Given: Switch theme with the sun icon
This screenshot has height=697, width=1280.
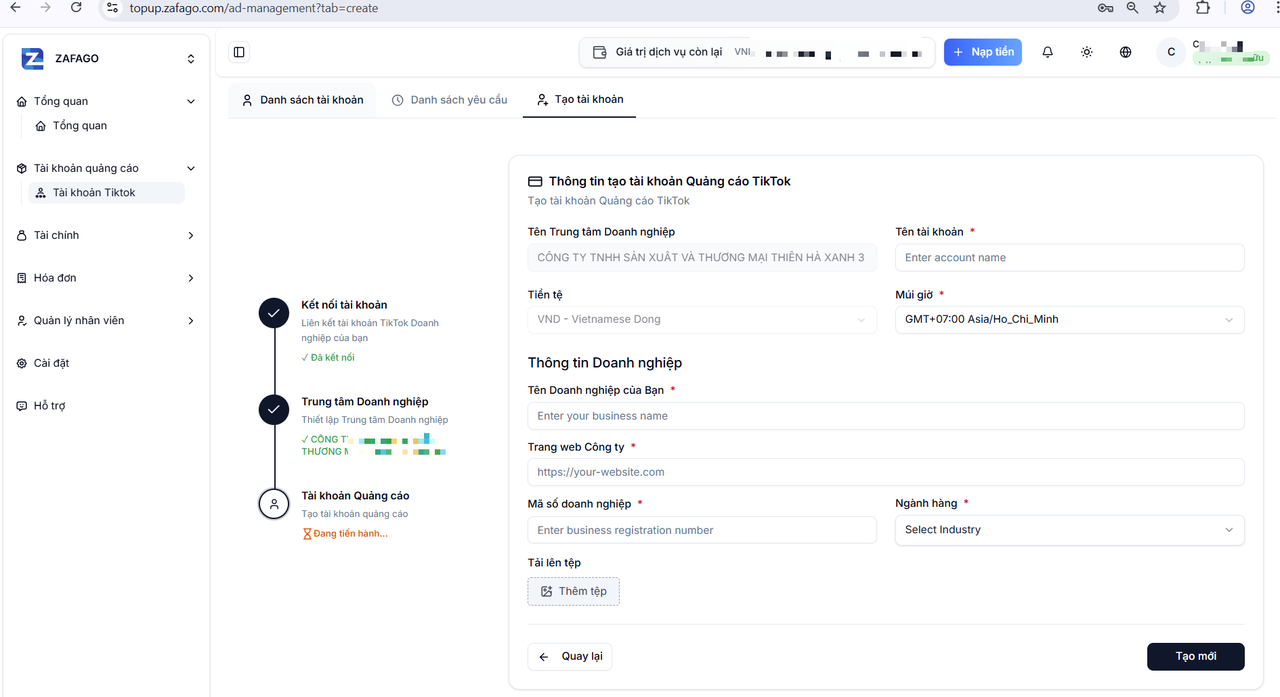Looking at the screenshot, I should point(1087,52).
